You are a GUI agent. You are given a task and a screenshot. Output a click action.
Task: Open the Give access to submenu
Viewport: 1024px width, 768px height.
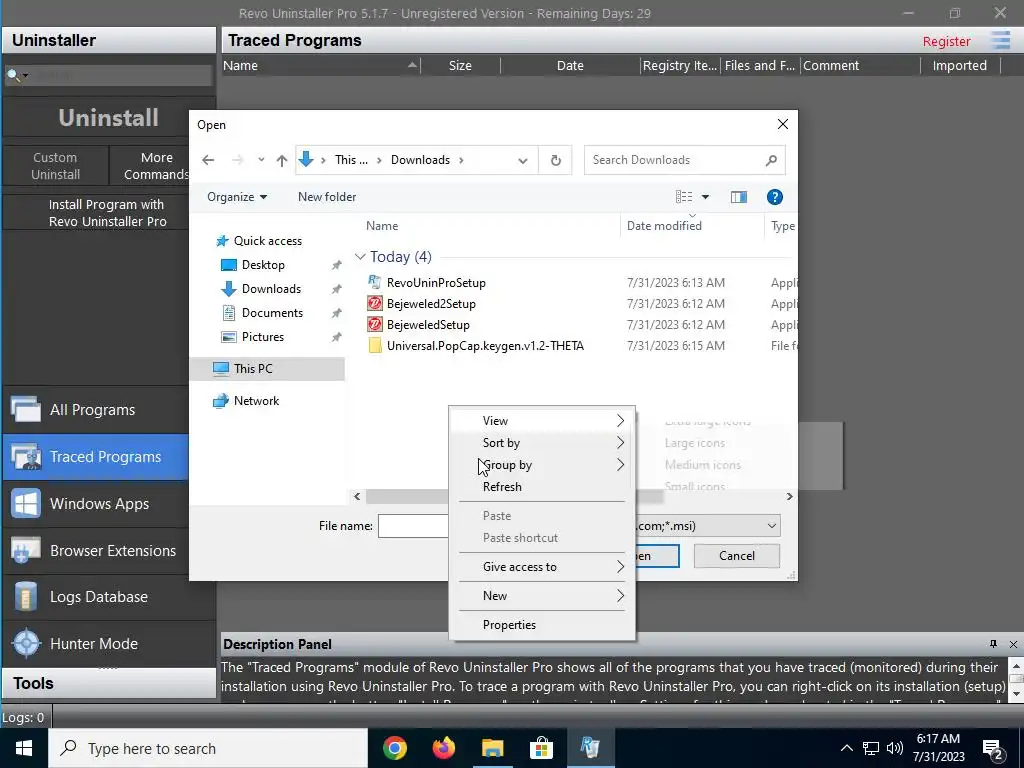point(542,567)
